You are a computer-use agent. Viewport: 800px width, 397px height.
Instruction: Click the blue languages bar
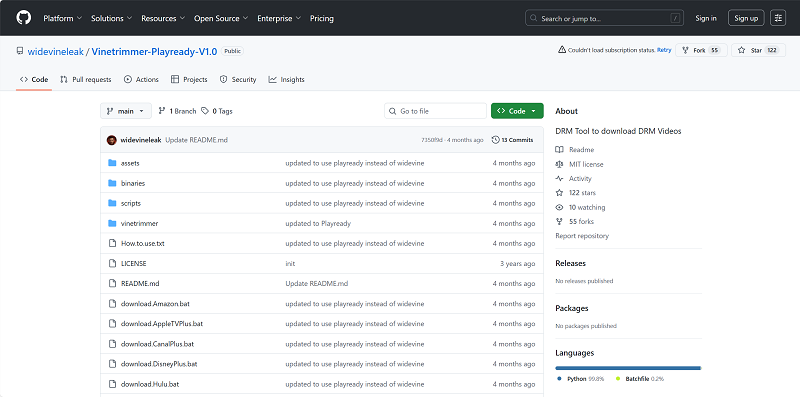click(628, 367)
